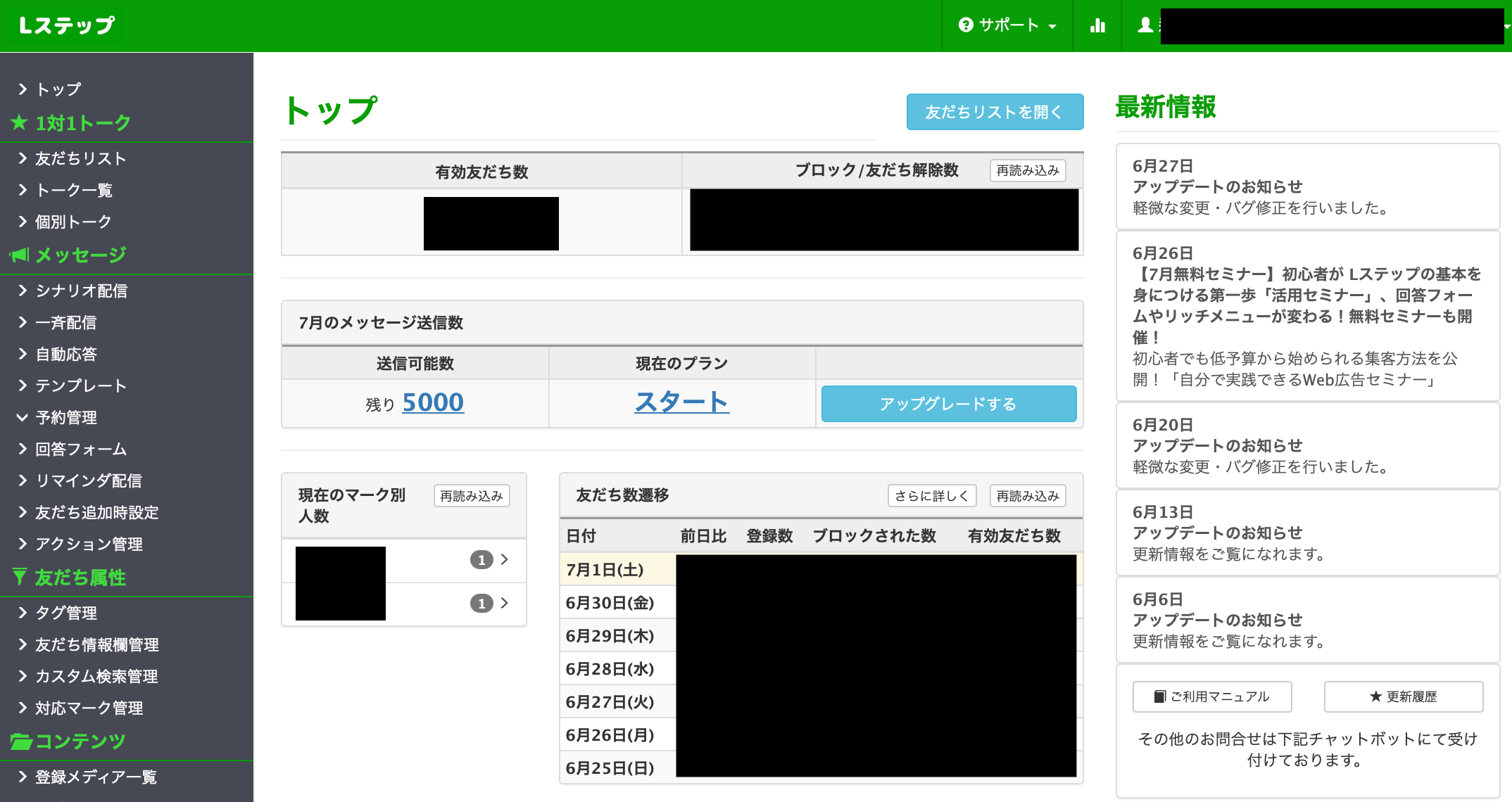The image size is (1512, 802).
Task: Click the star icon beside 1対1トーク
Action: point(19,122)
